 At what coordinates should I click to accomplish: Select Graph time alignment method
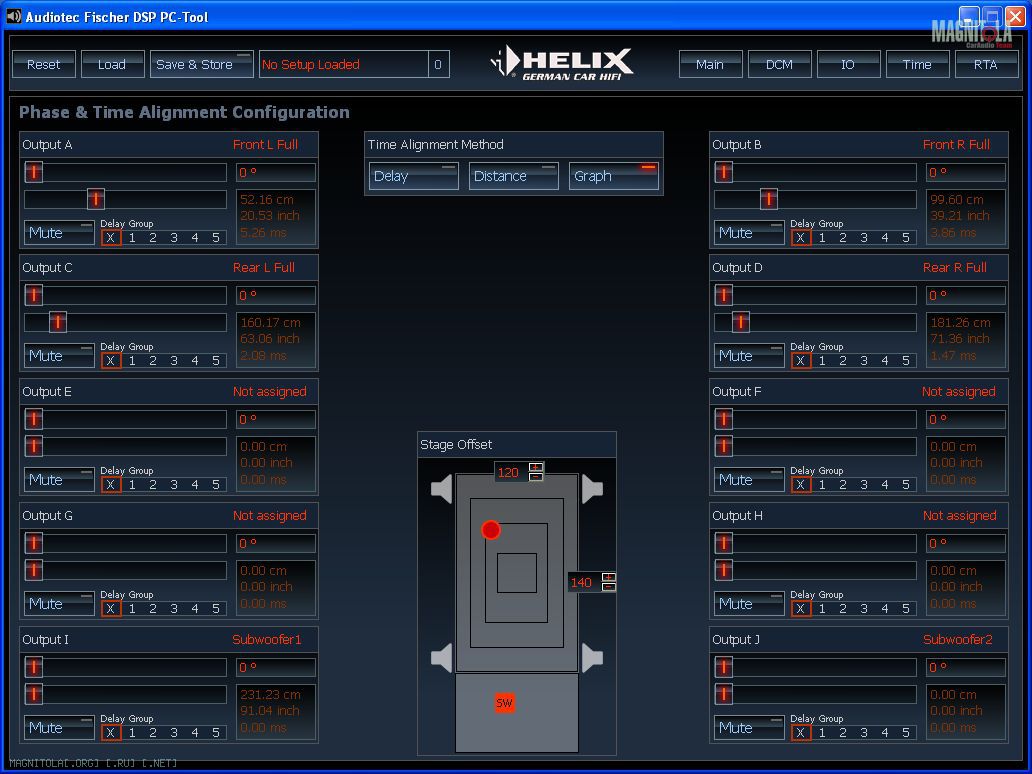(613, 176)
